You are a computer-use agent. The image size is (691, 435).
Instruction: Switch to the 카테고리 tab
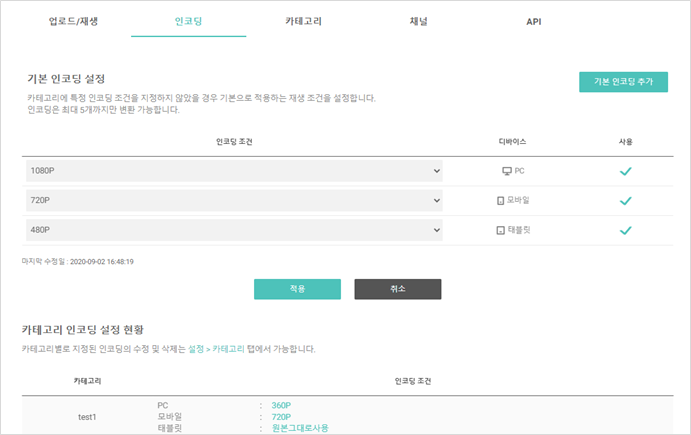tap(303, 21)
